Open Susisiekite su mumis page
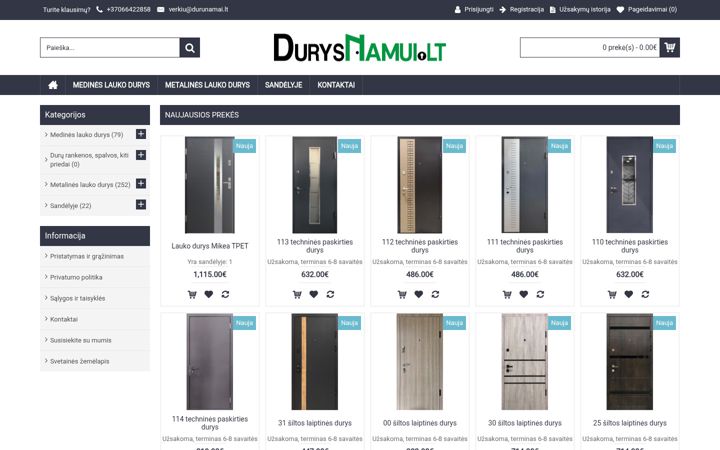 (80, 340)
